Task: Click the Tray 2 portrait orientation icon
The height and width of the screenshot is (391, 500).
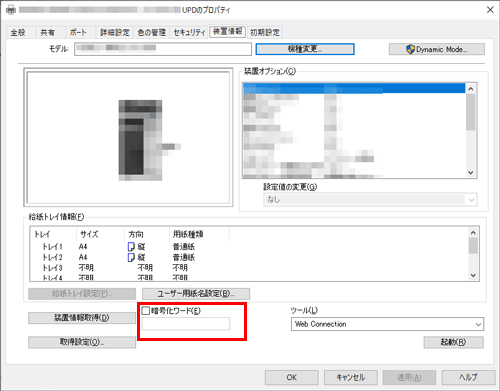Action: click(131, 257)
